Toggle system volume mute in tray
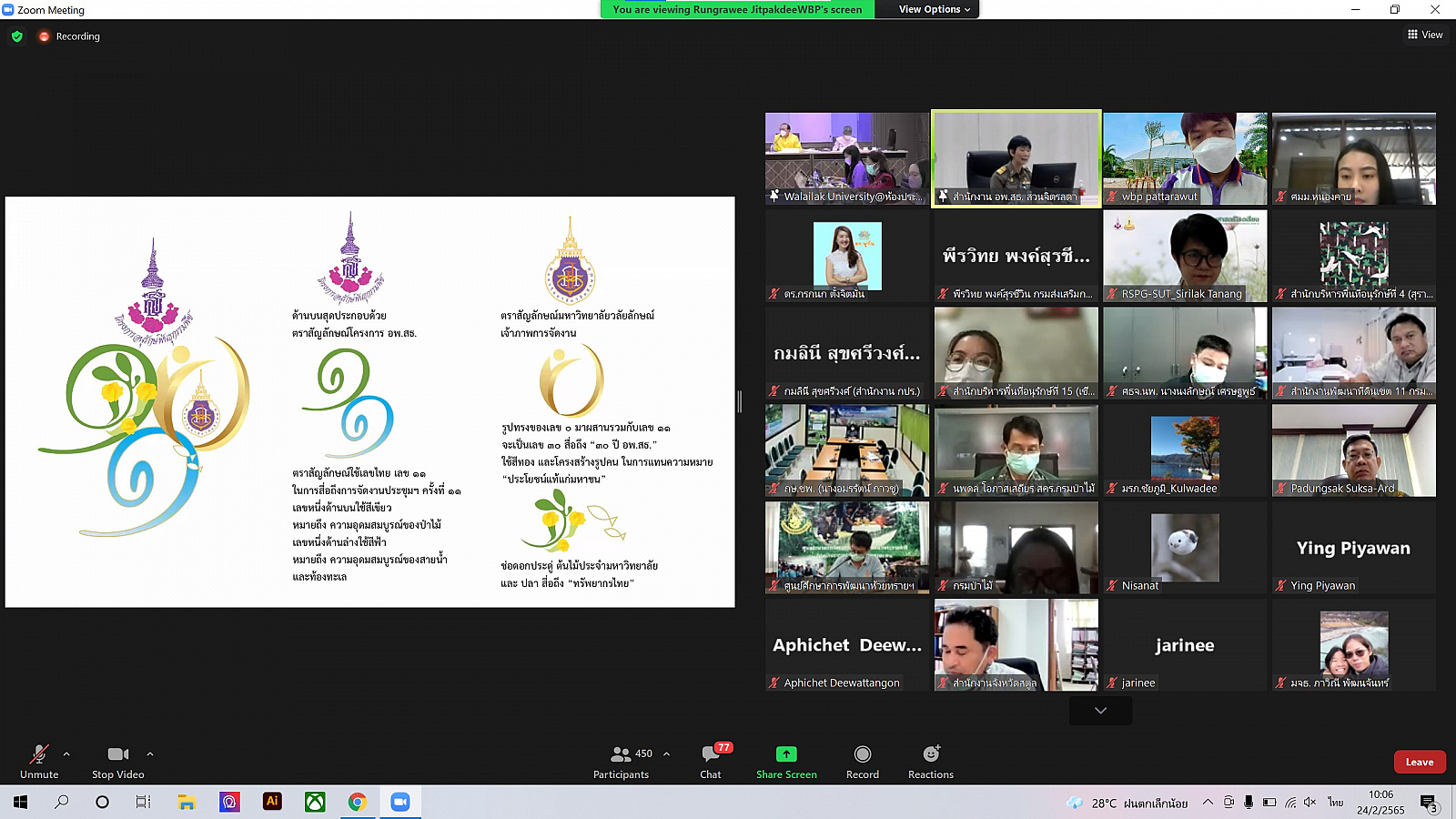 click(1309, 802)
